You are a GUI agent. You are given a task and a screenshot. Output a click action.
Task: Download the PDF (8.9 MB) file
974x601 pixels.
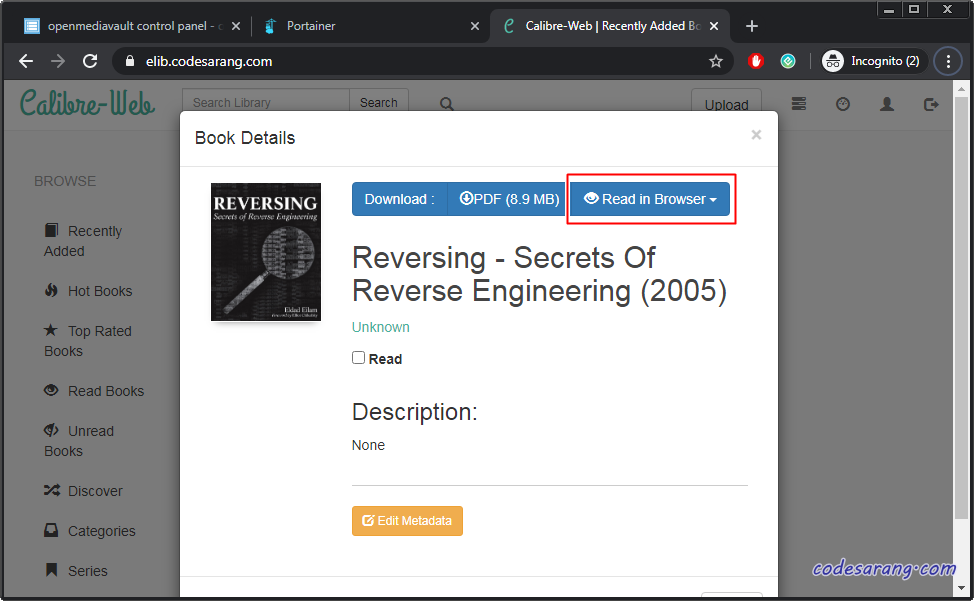pyautogui.click(x=509, y=199)
